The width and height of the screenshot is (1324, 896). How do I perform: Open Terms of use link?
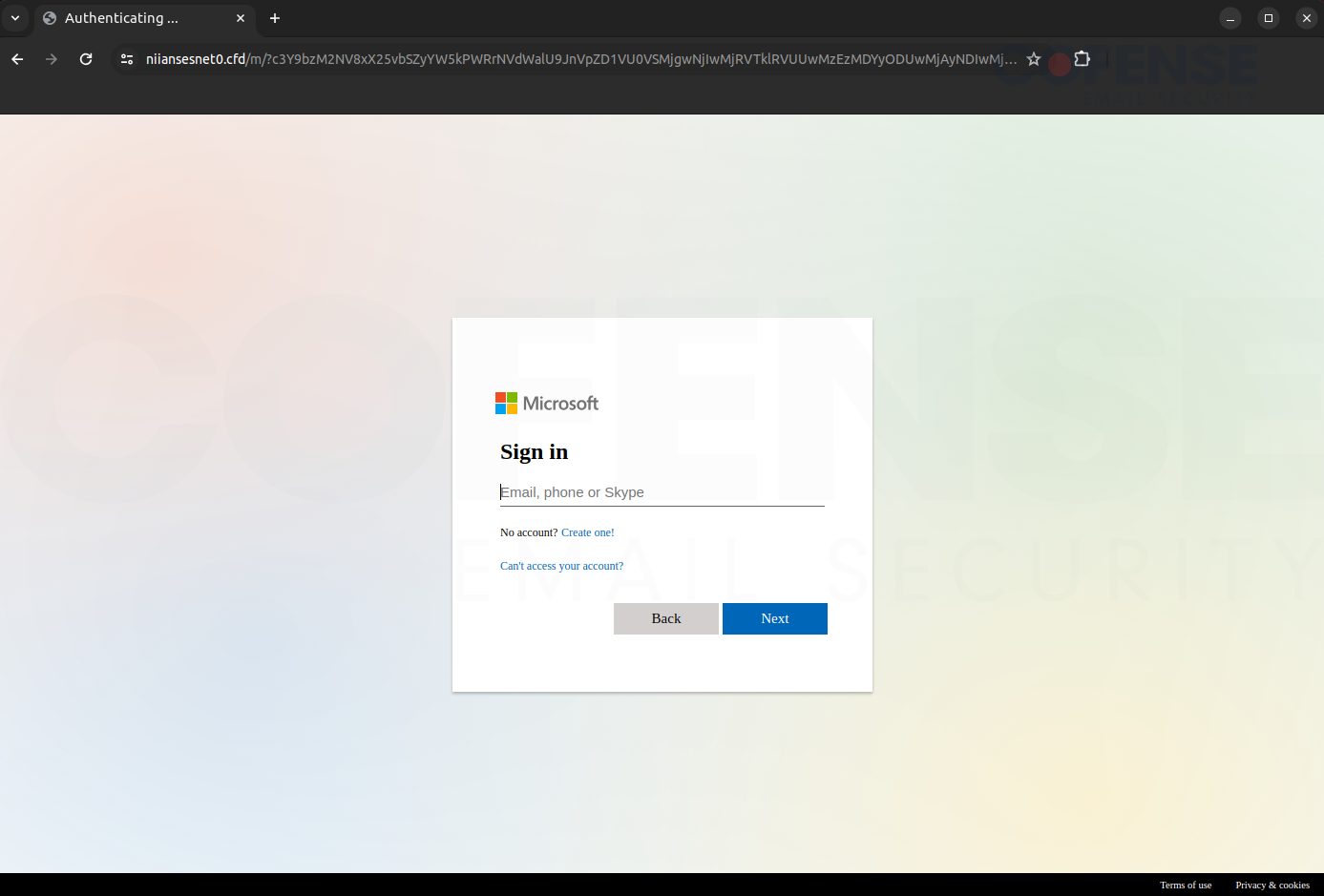tap(1186, 886)
